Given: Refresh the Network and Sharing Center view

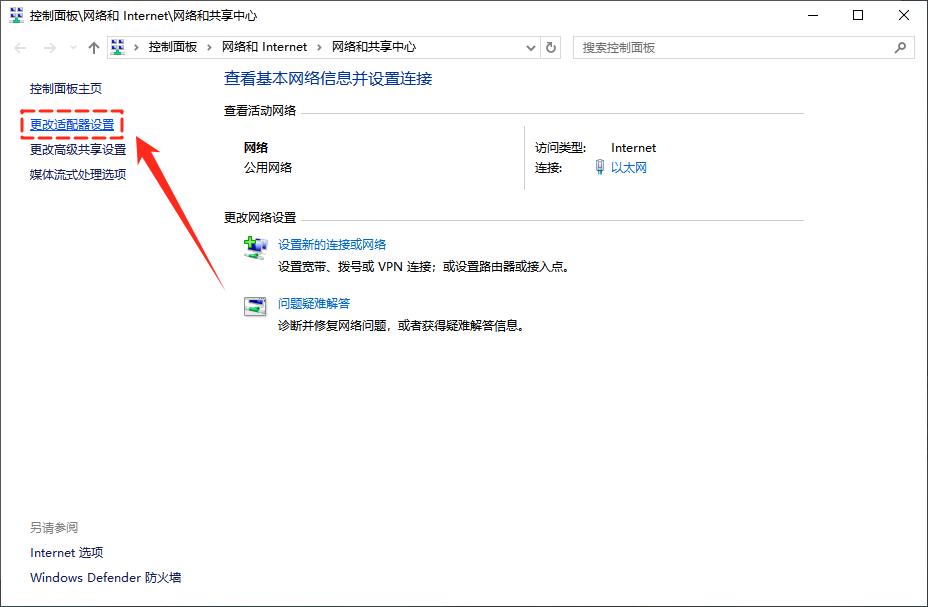Looking at the screenshot, I should click(x=551, y=47).
